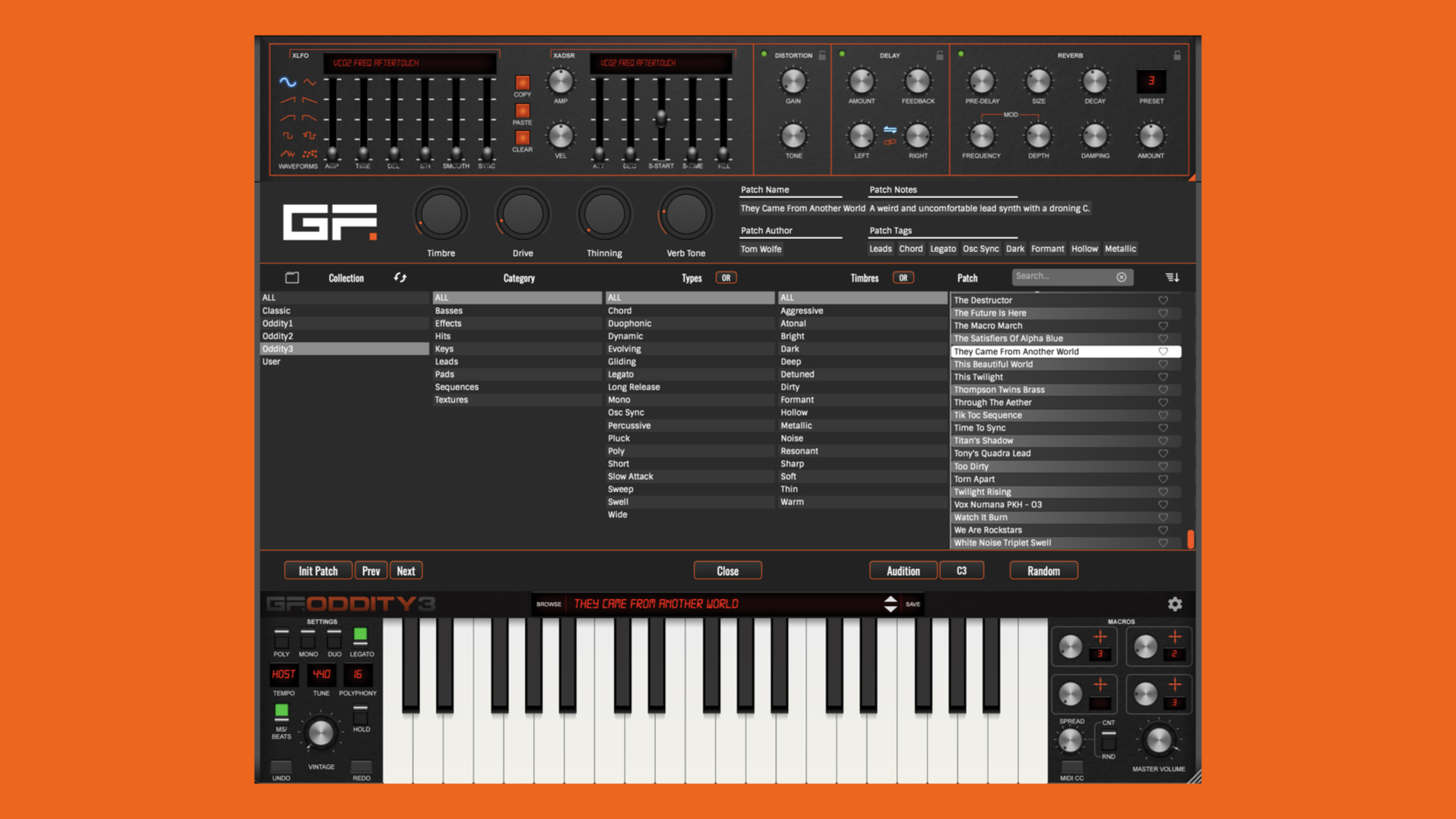Click the next-patch arrow beside the patch display
1456x819 pixels.
point(891,608)
